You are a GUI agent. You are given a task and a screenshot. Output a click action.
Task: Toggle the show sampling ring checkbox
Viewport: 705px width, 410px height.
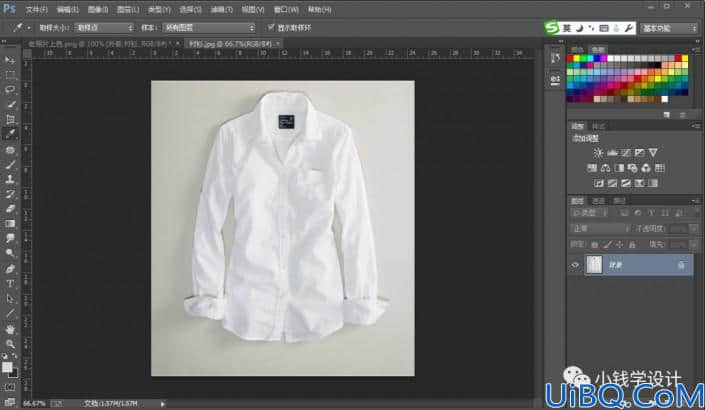tap(271, 27)
